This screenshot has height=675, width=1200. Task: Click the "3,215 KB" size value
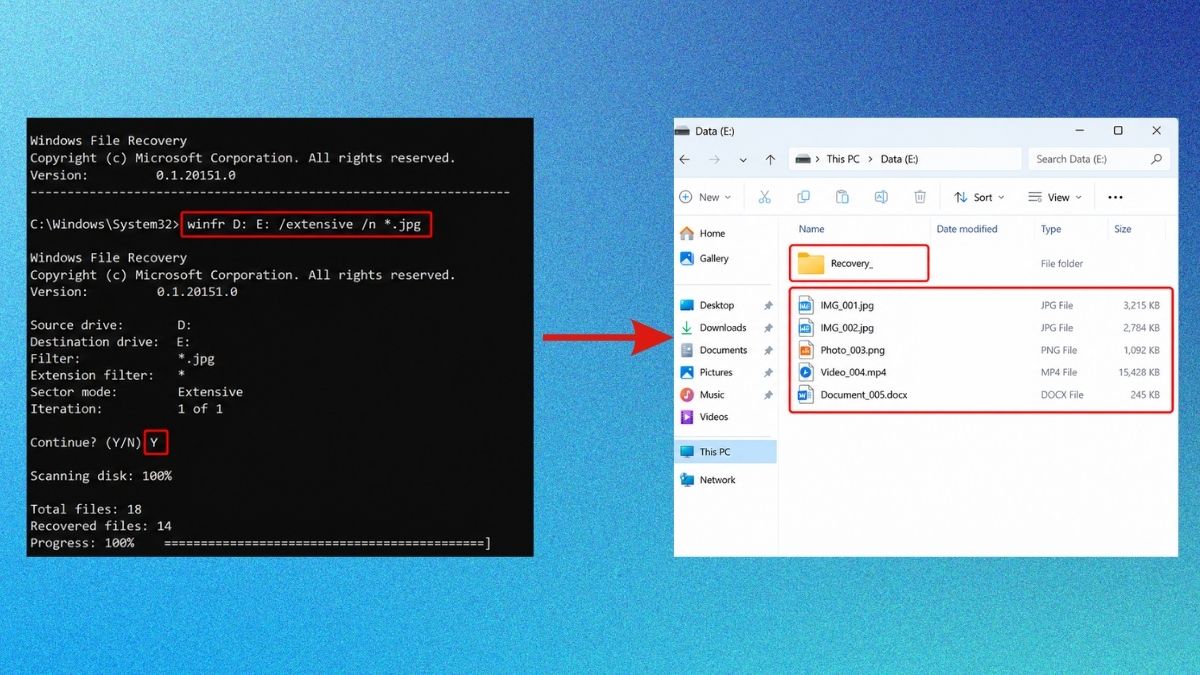(x=1141, y=305)
